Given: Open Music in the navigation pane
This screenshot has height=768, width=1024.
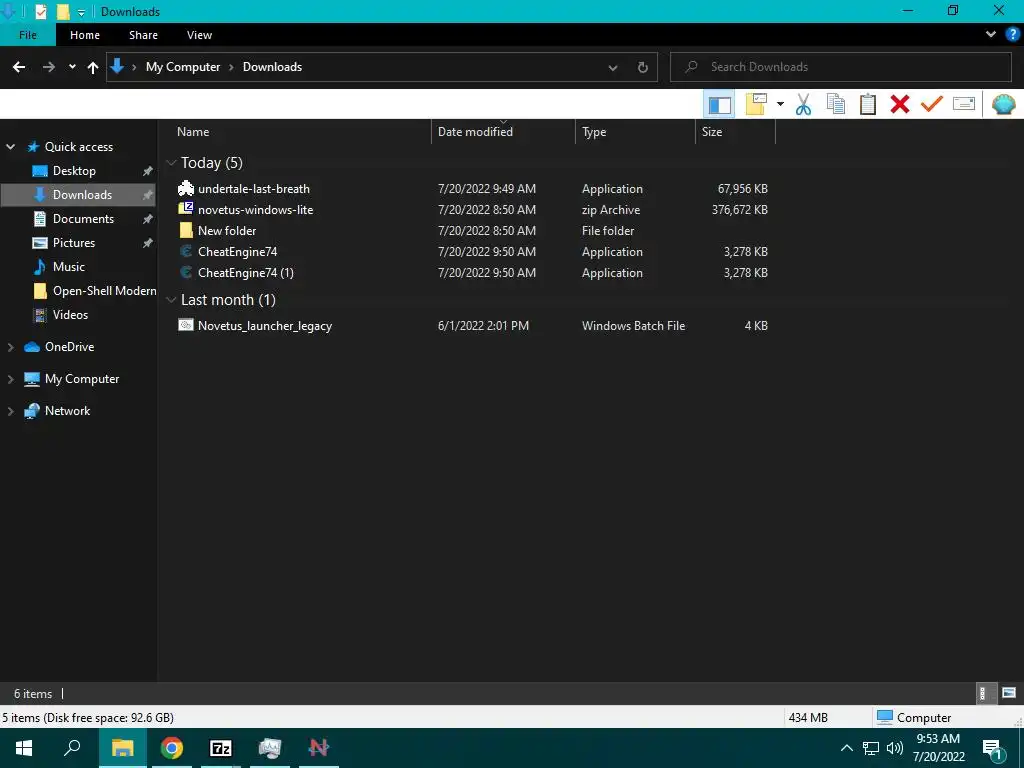Looking at the screenshot, I should (x=69, y=266).
